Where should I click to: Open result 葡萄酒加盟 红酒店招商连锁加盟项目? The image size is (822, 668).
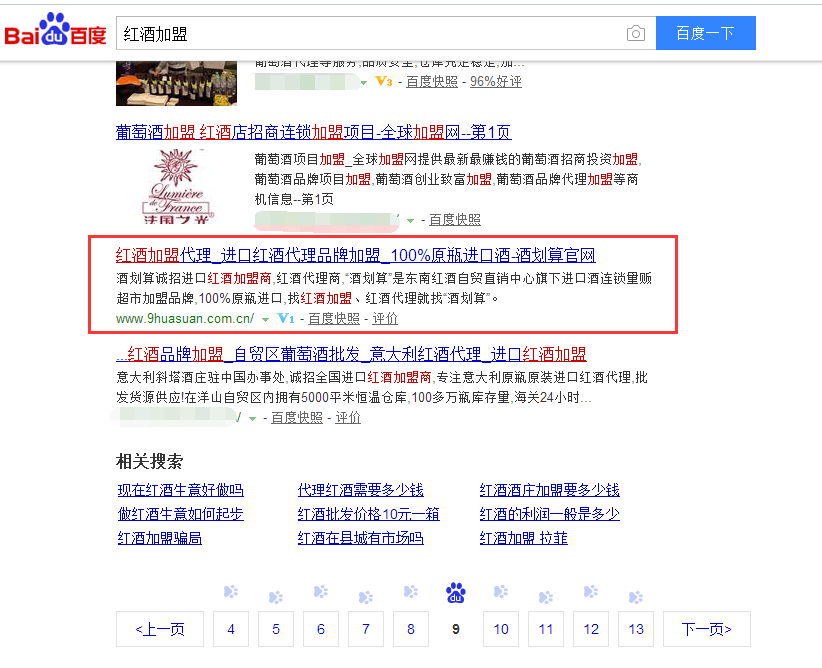tap(313, 132)
